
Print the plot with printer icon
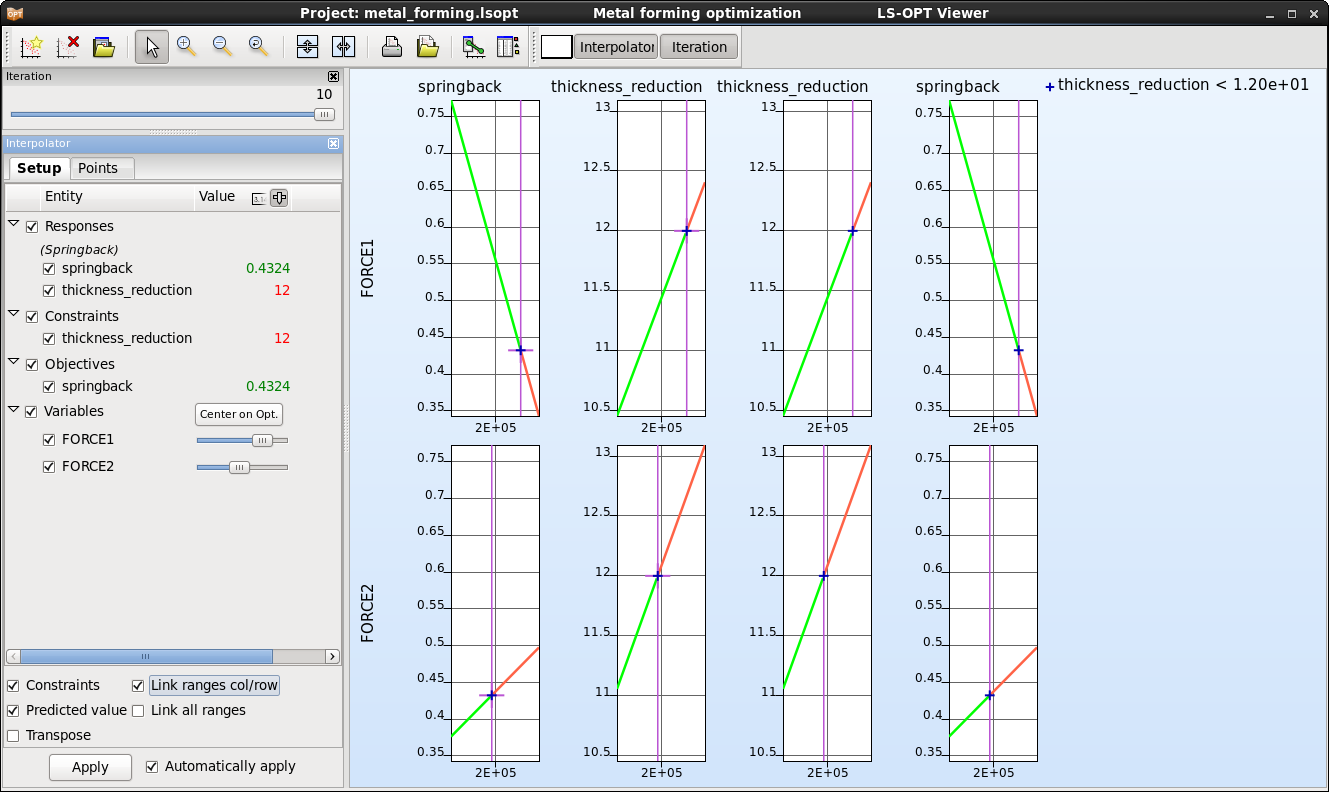pyautogui.click(x=392, y=46)
